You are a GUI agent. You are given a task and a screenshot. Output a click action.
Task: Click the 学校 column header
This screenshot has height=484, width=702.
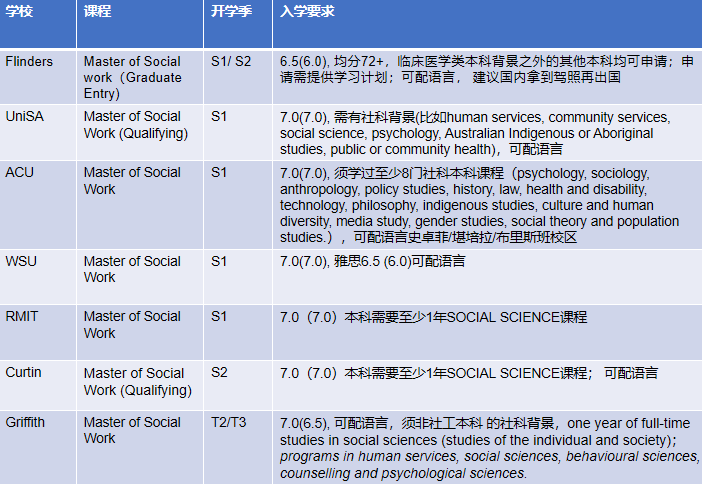(x=21, y=11)
